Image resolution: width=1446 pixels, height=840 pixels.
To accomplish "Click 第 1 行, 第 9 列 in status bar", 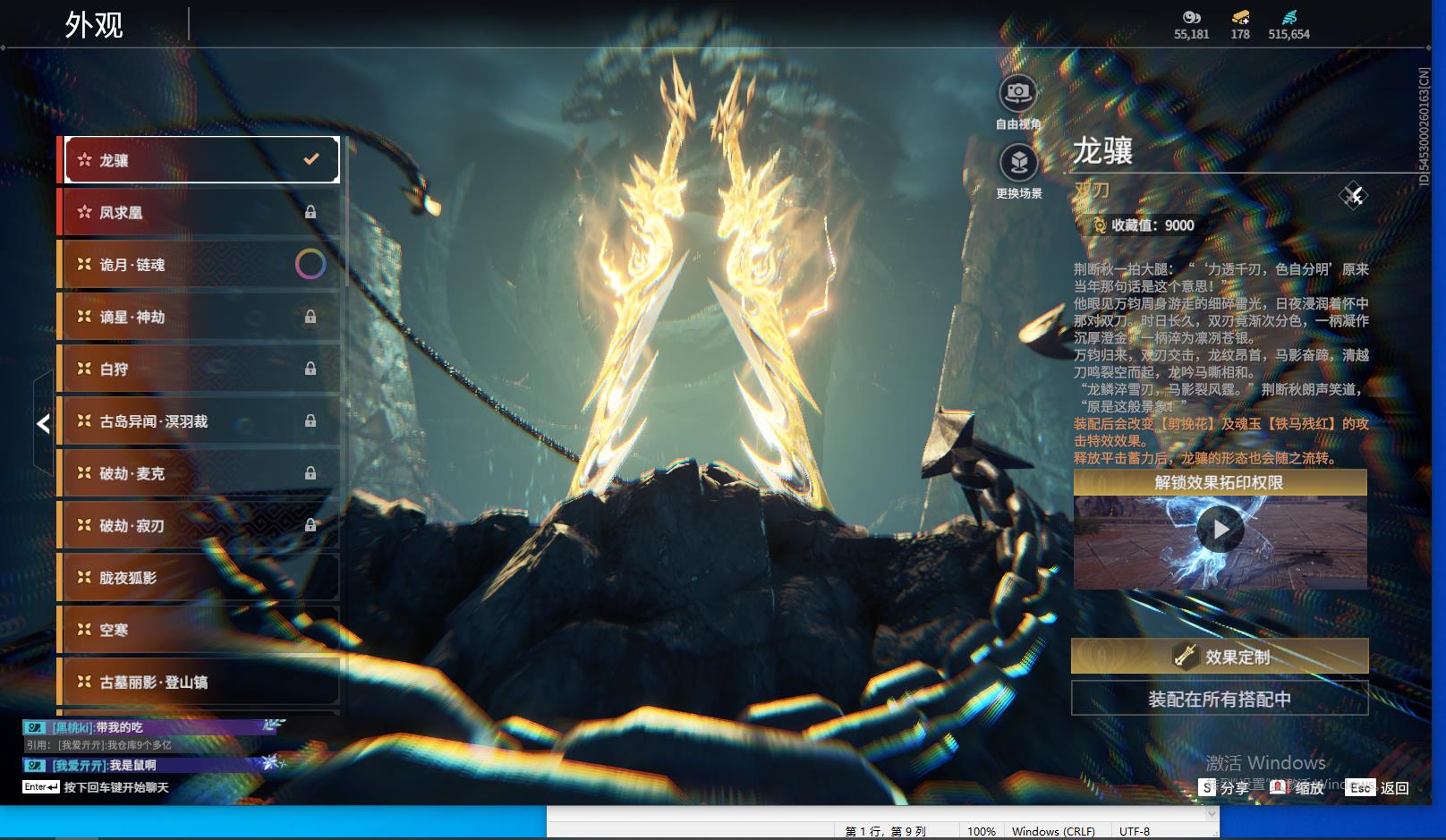I will (886, 831).
